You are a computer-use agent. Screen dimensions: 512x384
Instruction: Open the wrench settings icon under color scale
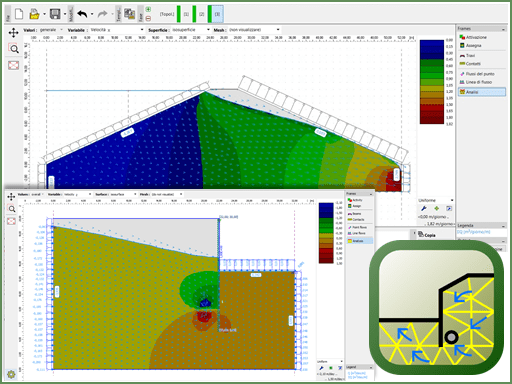[x=424, y=209]
